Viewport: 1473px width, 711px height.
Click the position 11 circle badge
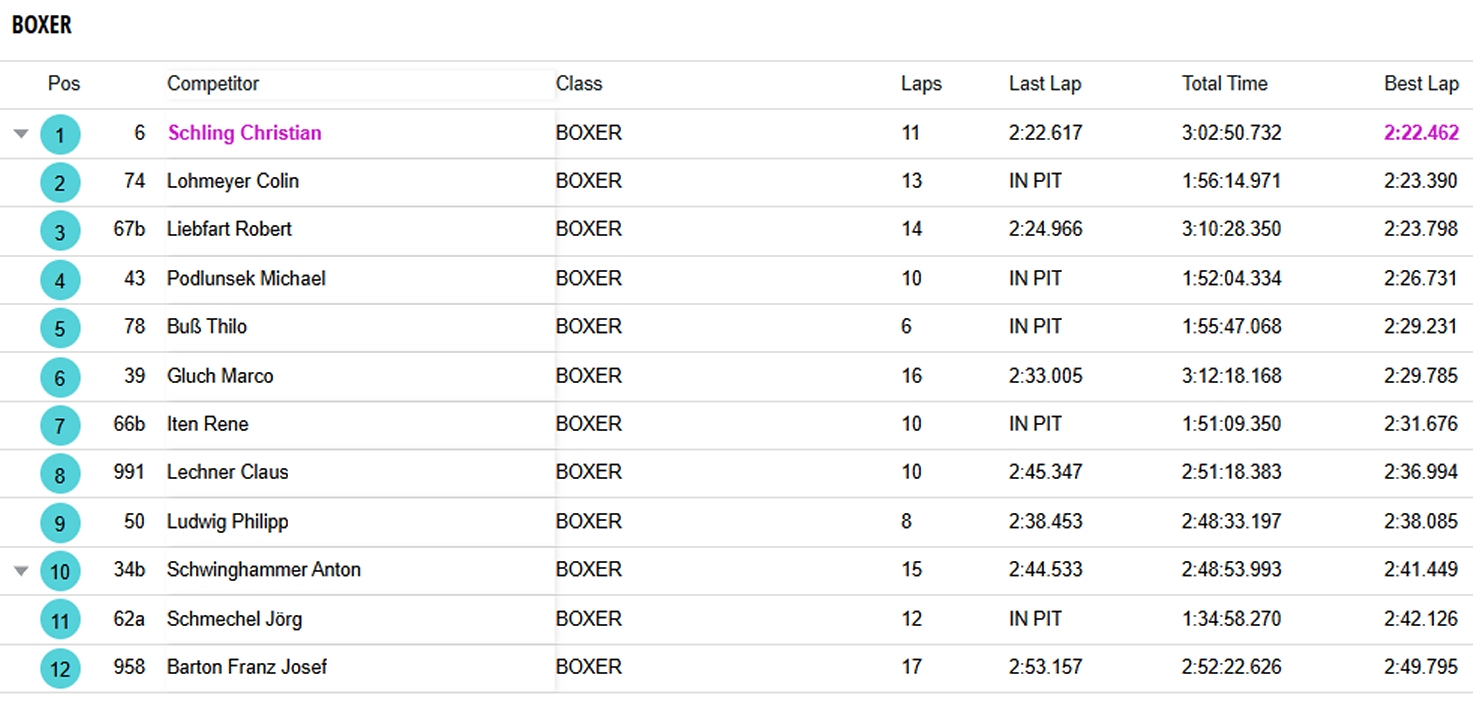[x=60, y=620]
